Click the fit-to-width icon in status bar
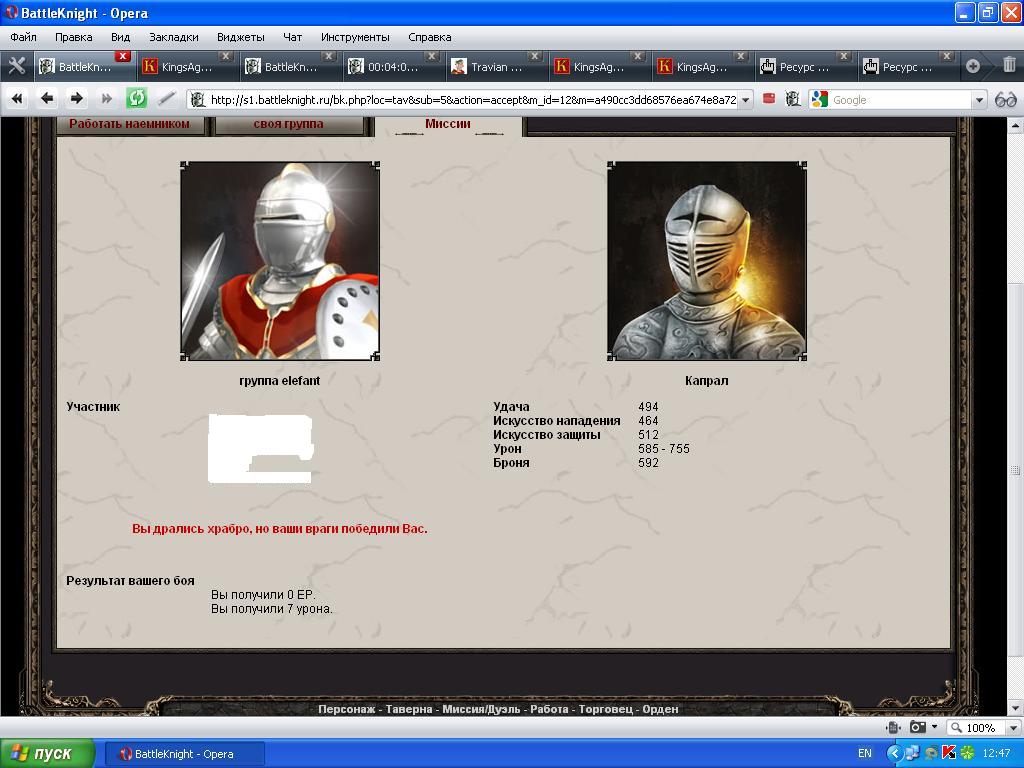 pos(893,728)
